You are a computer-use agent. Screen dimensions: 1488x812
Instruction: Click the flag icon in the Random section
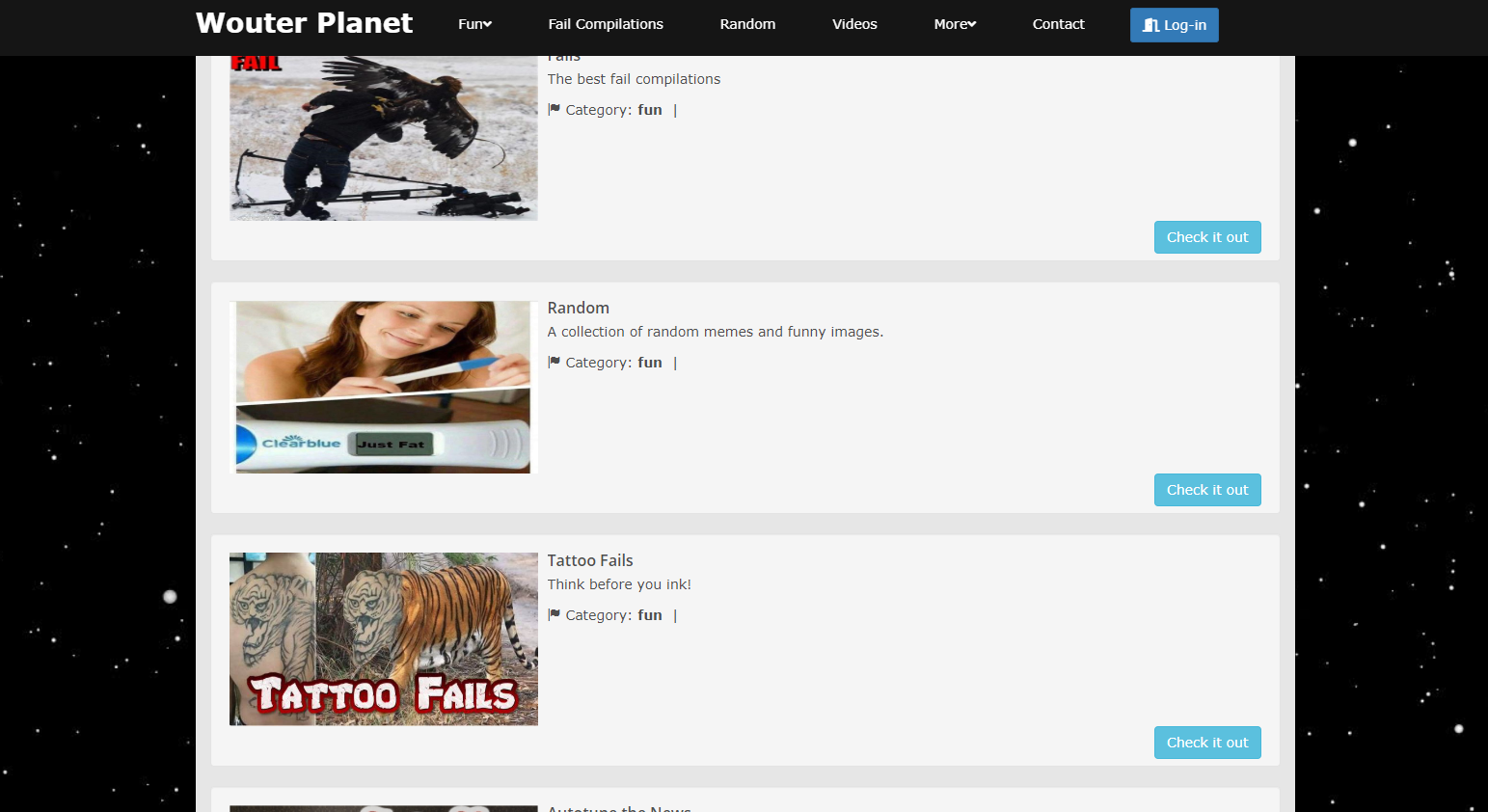coord(553,362)
